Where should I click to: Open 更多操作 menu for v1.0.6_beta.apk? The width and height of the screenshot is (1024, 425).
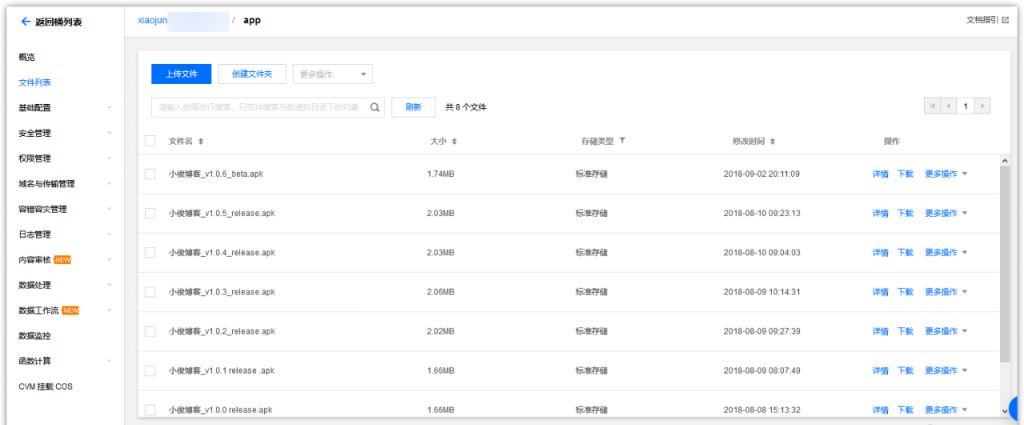coord(945,174)
